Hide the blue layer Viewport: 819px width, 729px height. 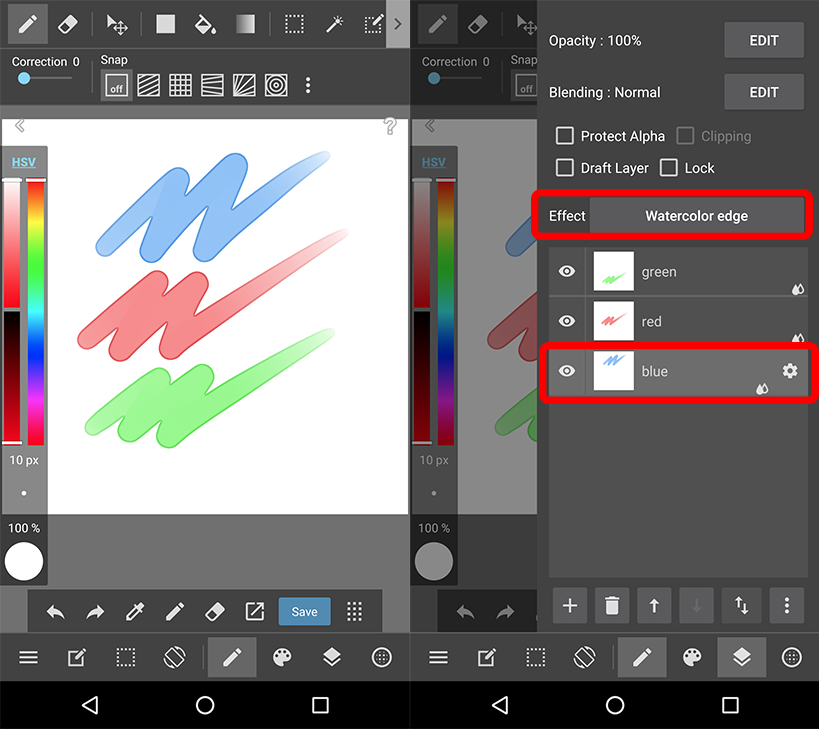point(567,371)
